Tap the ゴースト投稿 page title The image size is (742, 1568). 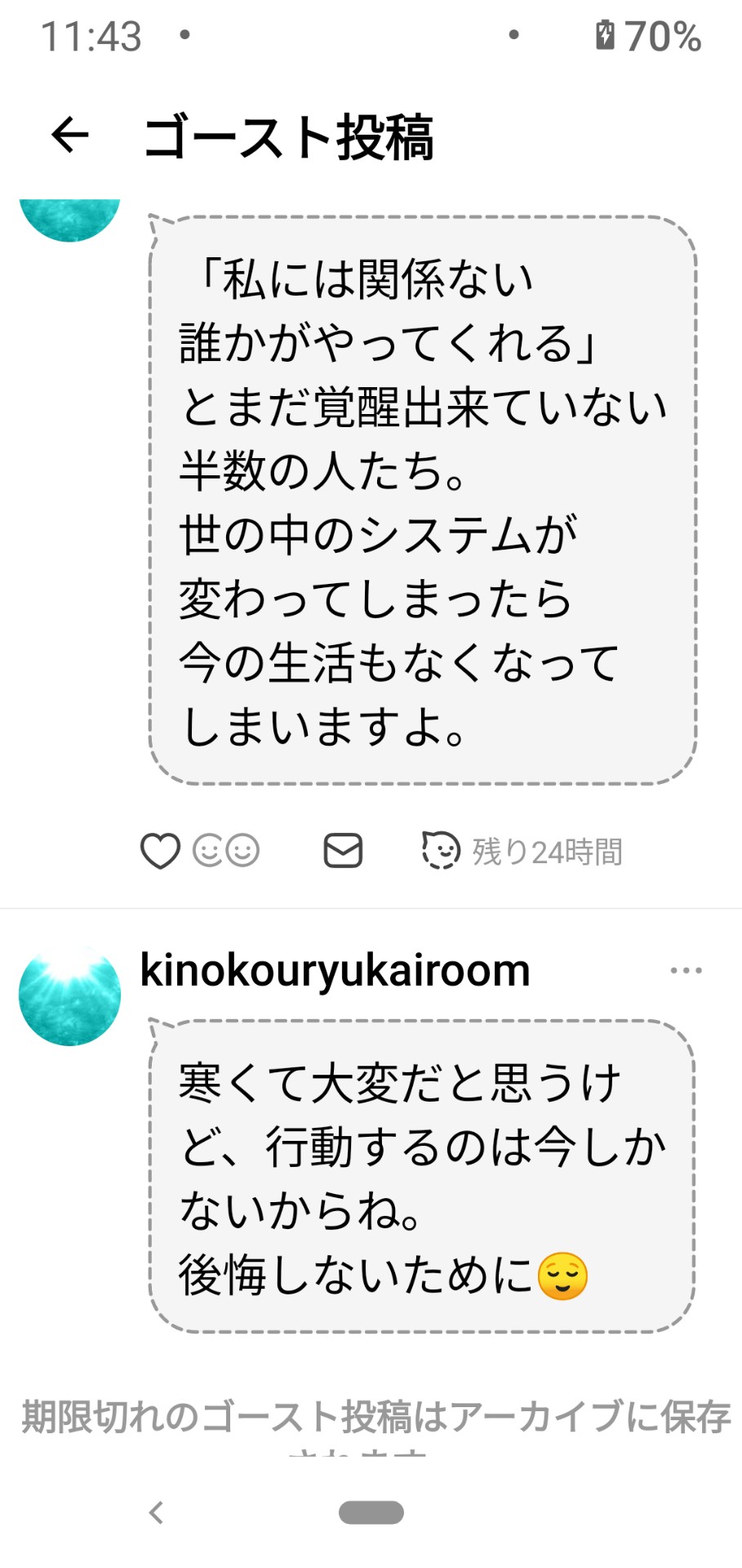point(288,136)
